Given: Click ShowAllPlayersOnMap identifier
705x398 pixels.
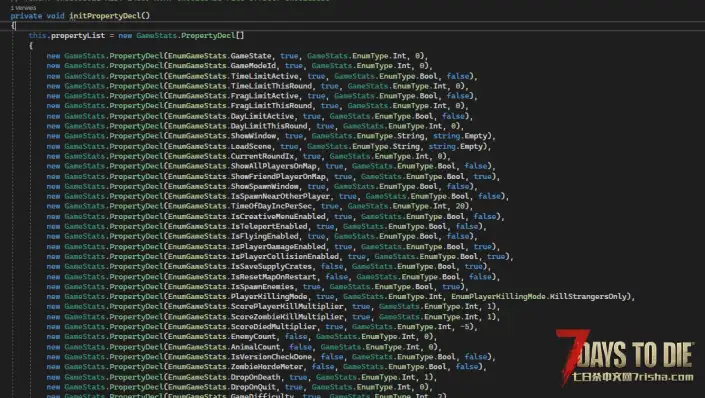Looking at the screenshot, I should 273,166.
